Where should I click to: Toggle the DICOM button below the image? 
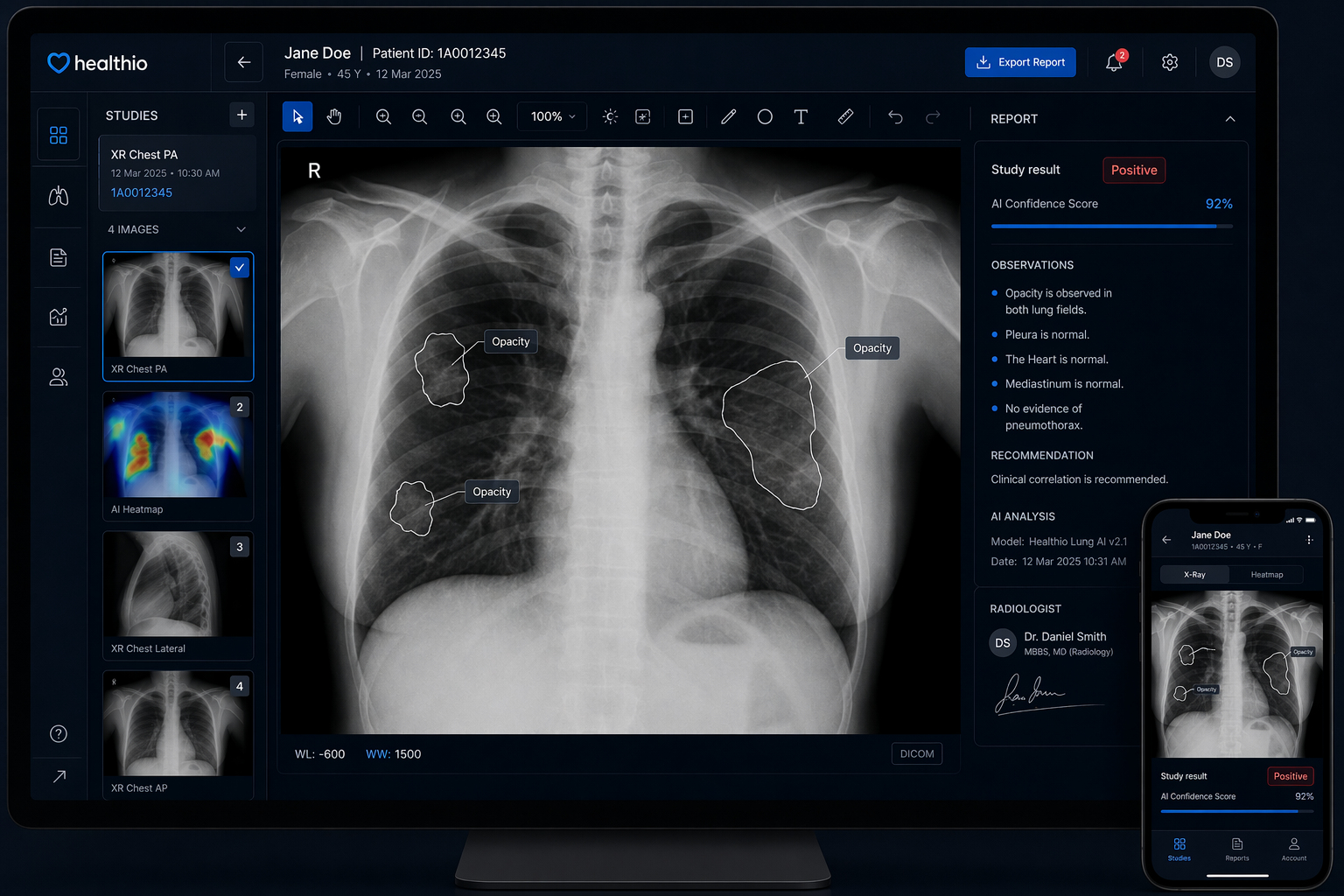tap(916, 753)
